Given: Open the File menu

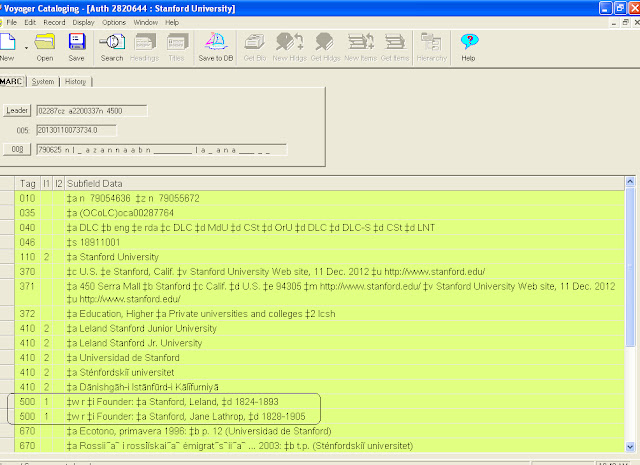Looking at the screenshot, I should 11,22.
